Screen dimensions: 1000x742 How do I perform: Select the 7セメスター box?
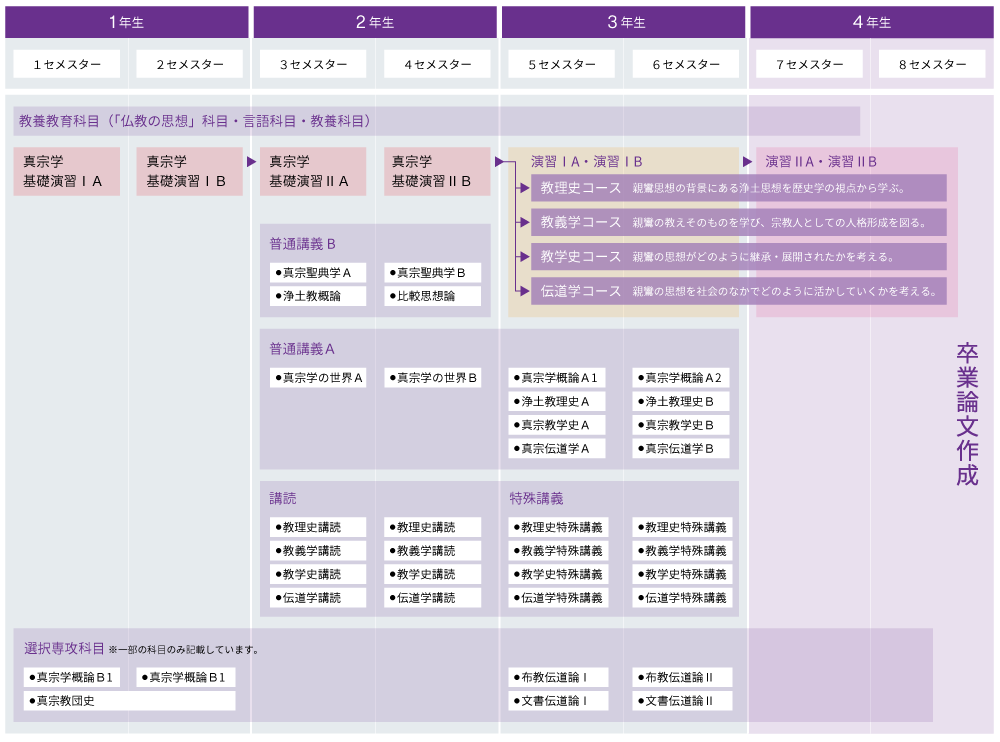coord(809,64)
